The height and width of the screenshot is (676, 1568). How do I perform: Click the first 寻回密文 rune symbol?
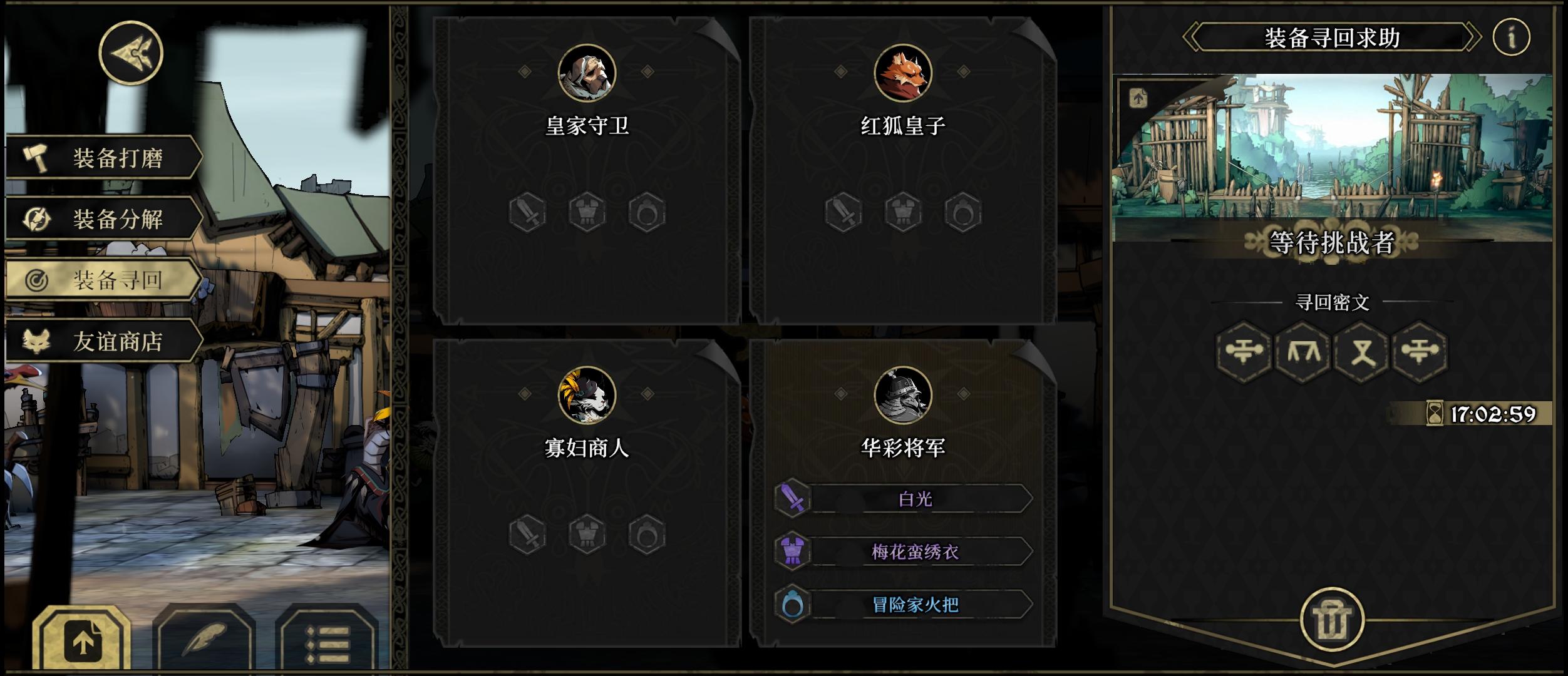click(1243, 352)
